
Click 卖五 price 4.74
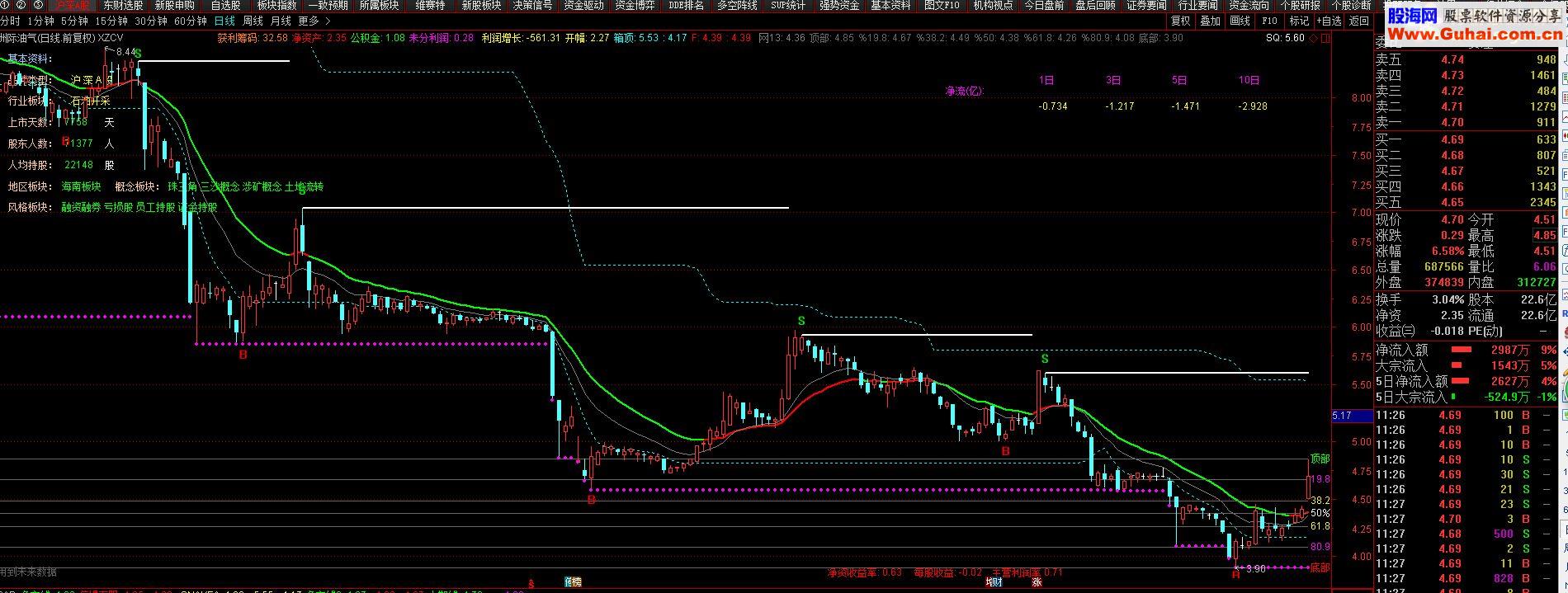[1452, 59]
